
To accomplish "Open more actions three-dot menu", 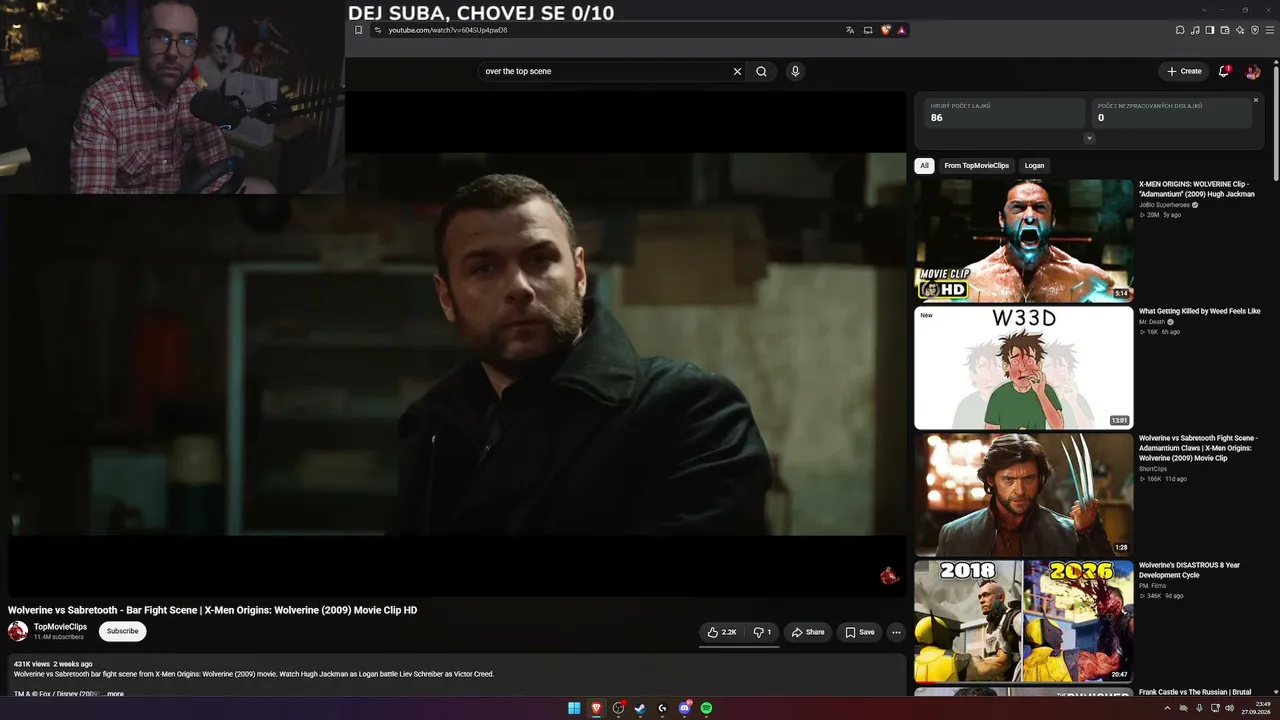I will pyautogui.click(x=896, y=632).
